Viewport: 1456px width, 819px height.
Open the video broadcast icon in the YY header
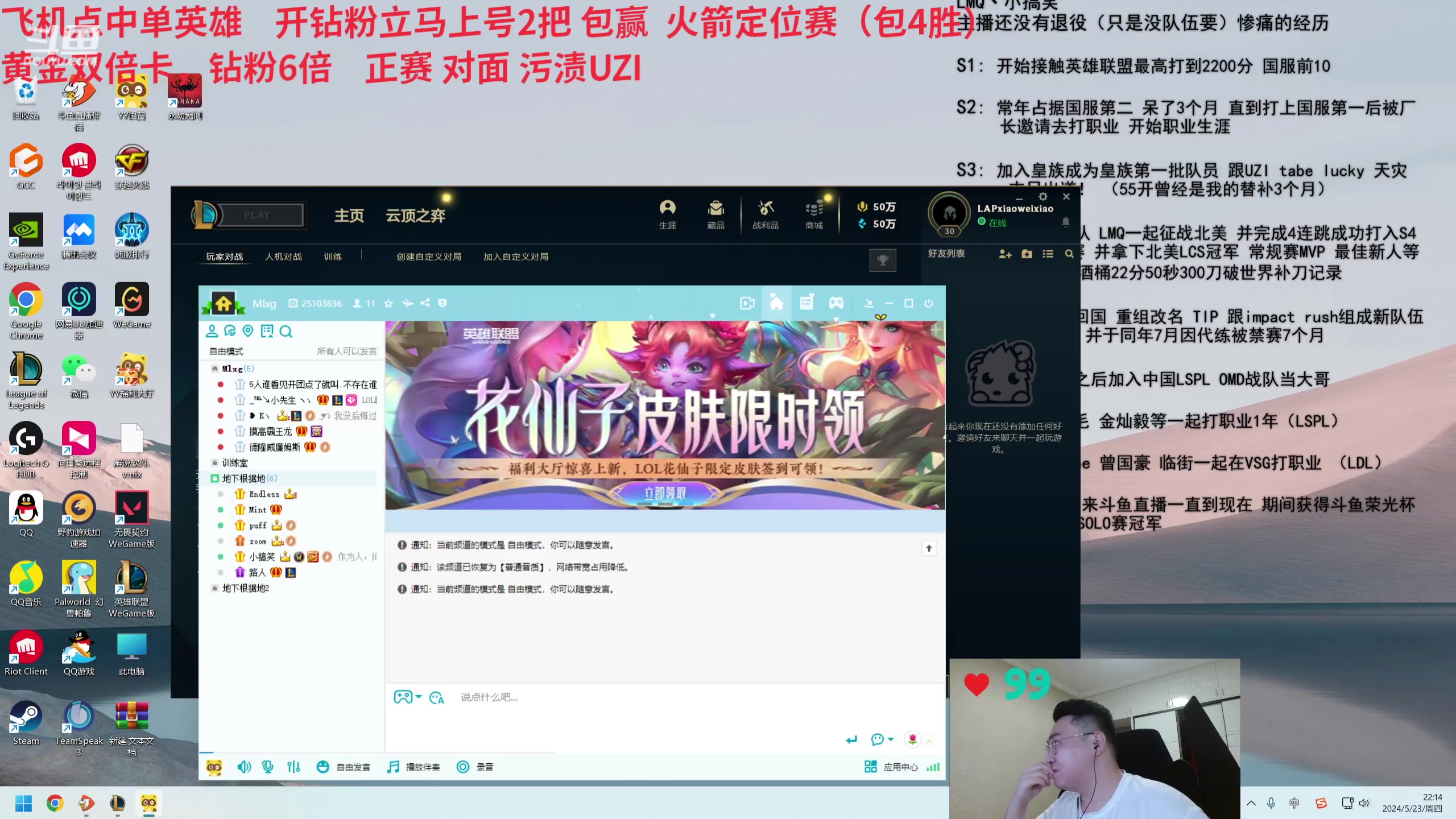coord(747,303)
